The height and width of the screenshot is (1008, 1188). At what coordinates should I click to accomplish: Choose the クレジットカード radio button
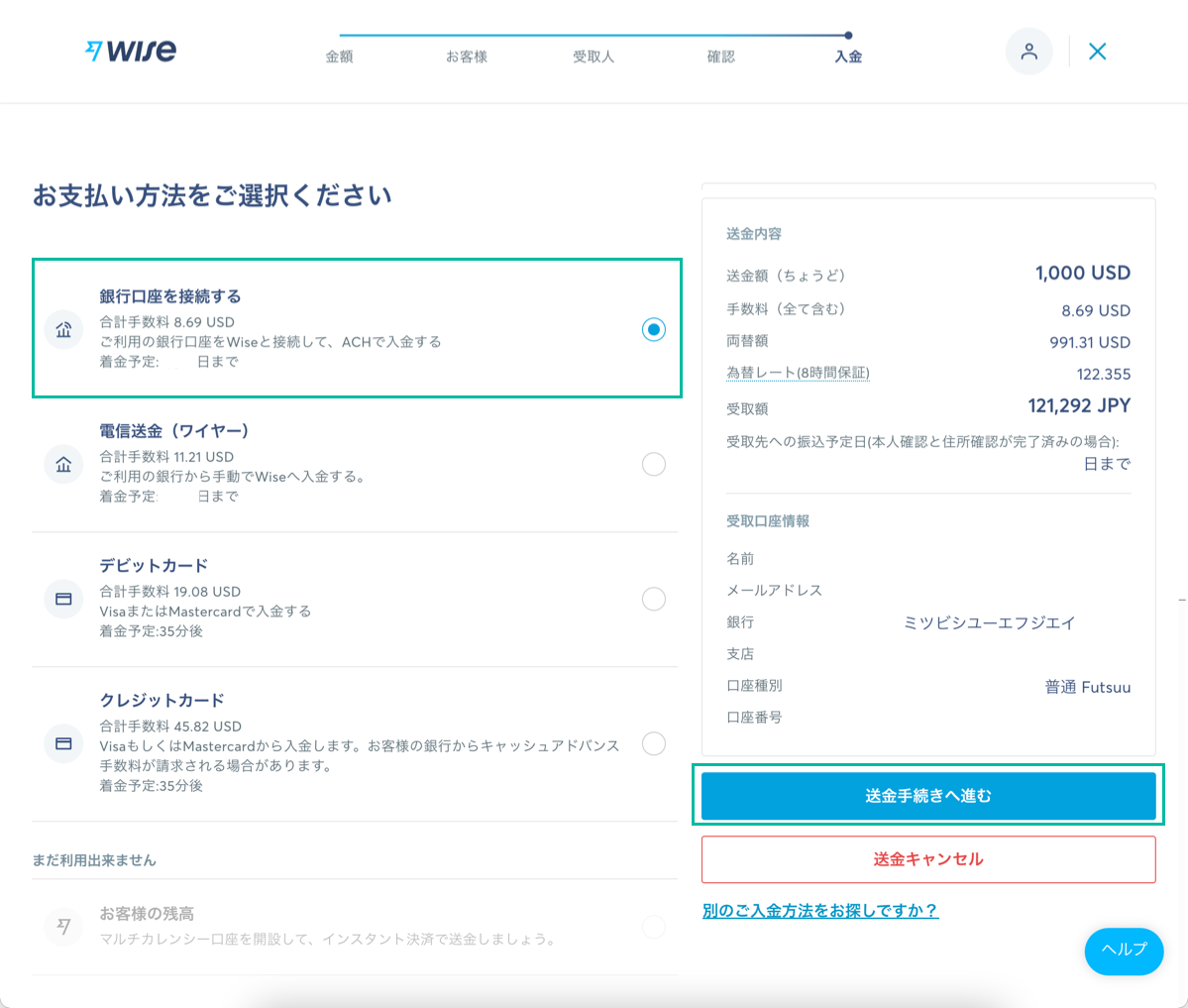click(x=653, y=743)
